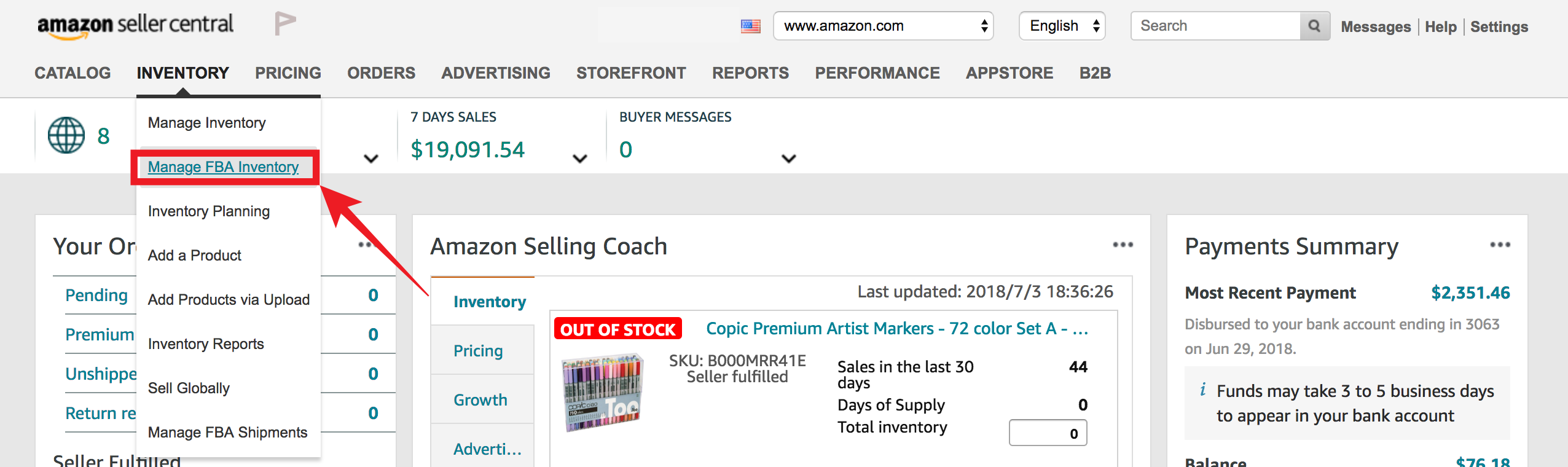Open the Copic Premium Artist Markers link
This screenshot has height=467, width=1568.
tap(897, 329)
